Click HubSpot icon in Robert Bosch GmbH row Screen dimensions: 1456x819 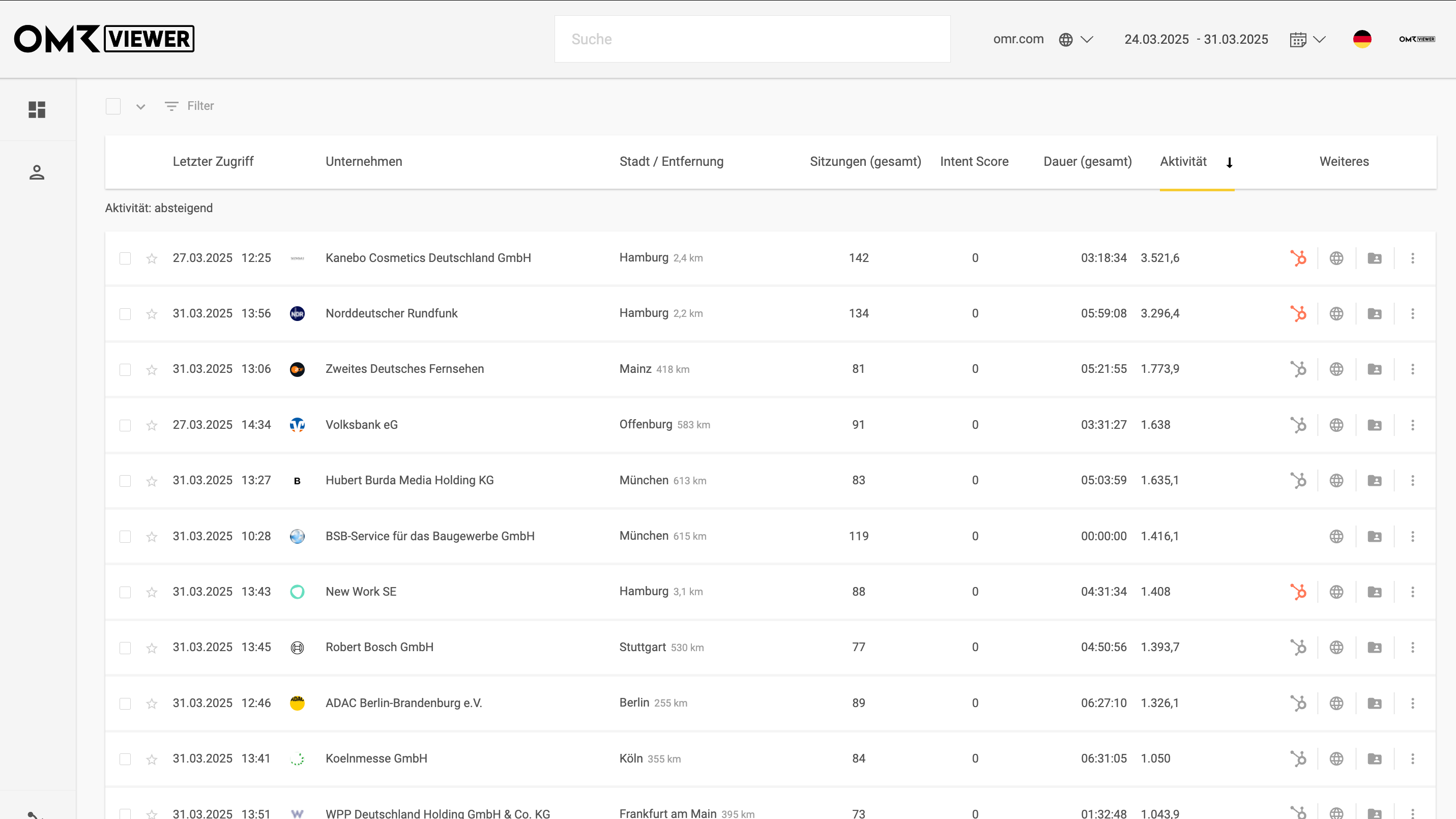pyautogui.click(x=1298, y=647)
